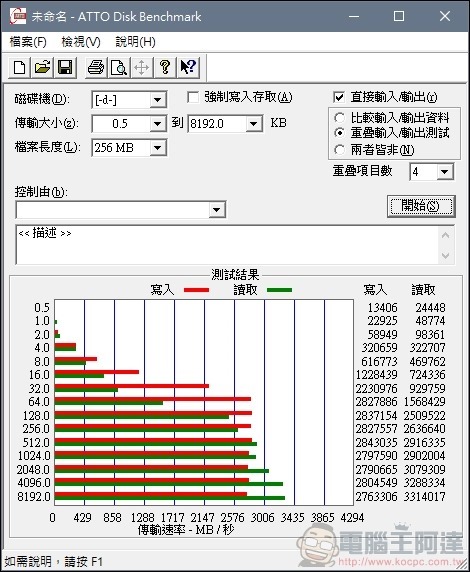
Task: Click the 32.0 row red write bar
Action: [x=132, y=386]
